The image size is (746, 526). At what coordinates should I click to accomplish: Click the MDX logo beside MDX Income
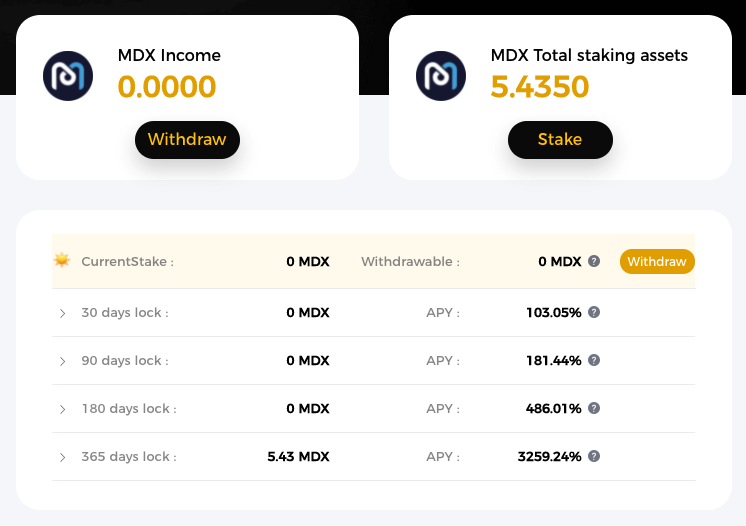coord(68,76)
